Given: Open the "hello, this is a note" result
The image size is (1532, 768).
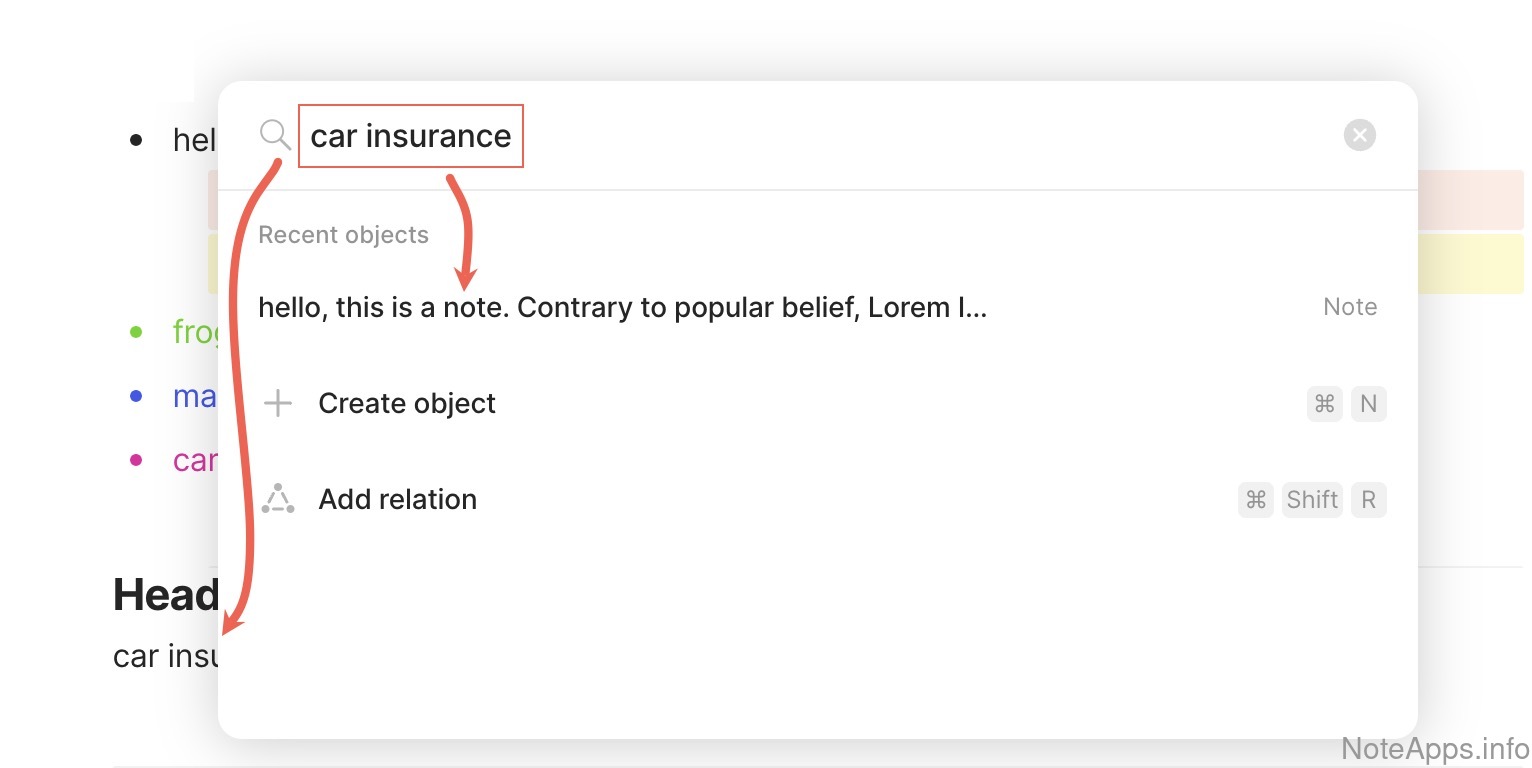Looking at the screenshot, I should click(x=622, y=307).
